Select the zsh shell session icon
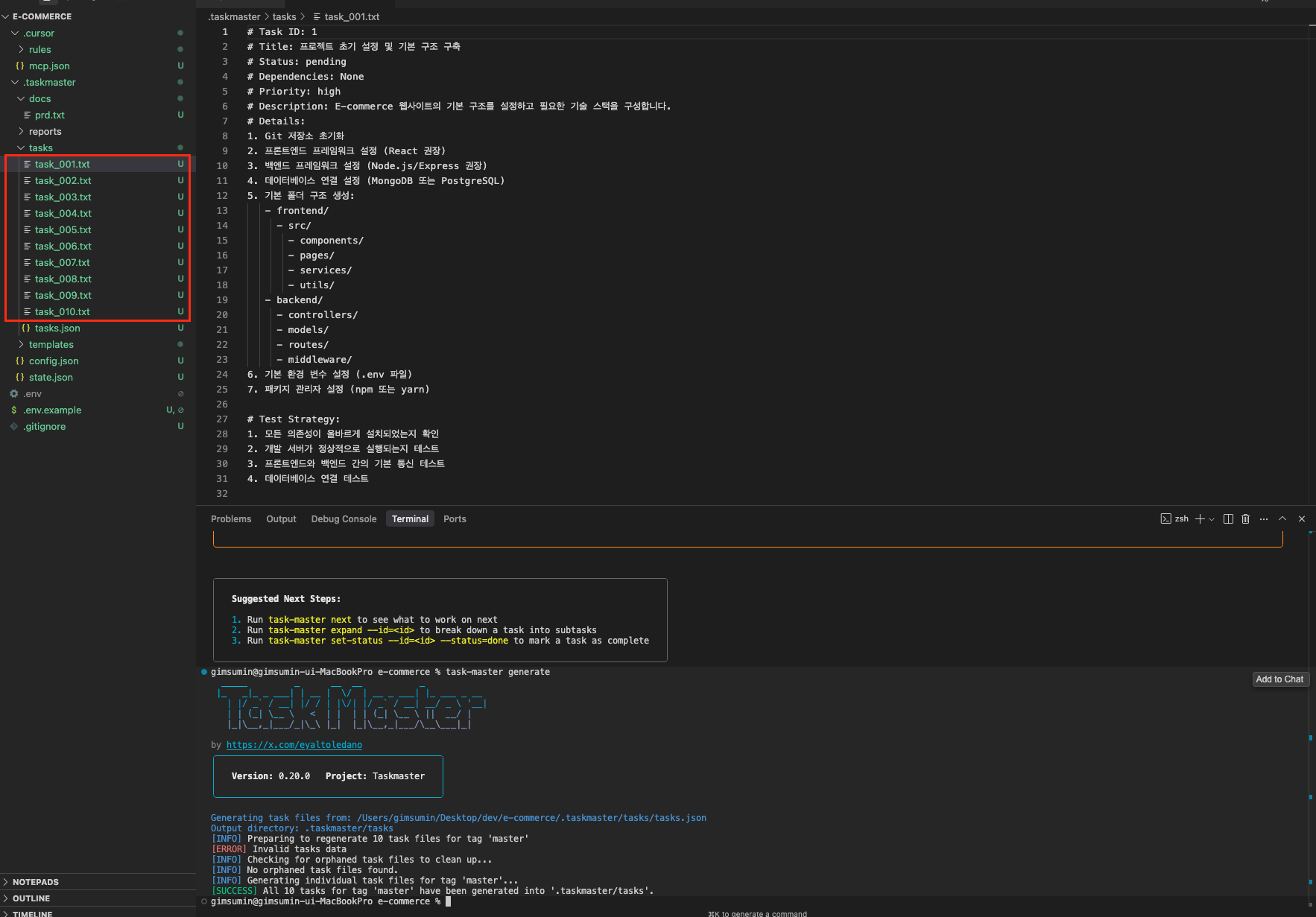Screen dimensions: 1316x917 click(x=1166, y=518)
